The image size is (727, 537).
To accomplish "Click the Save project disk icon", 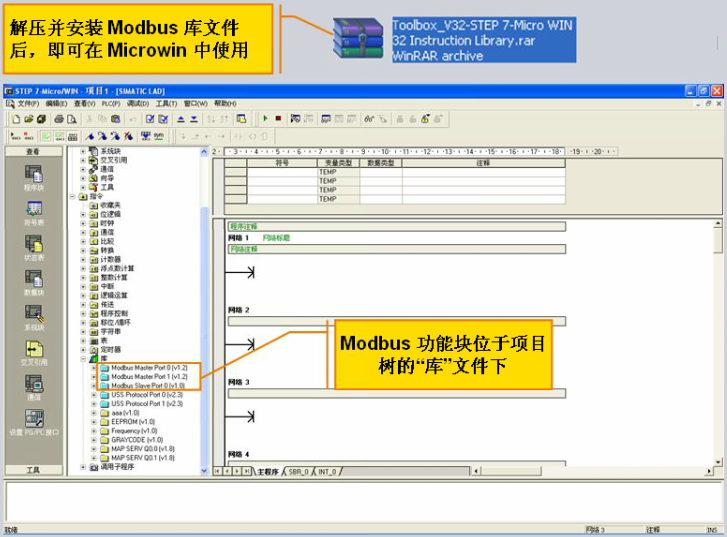I will tap(41, 119).
